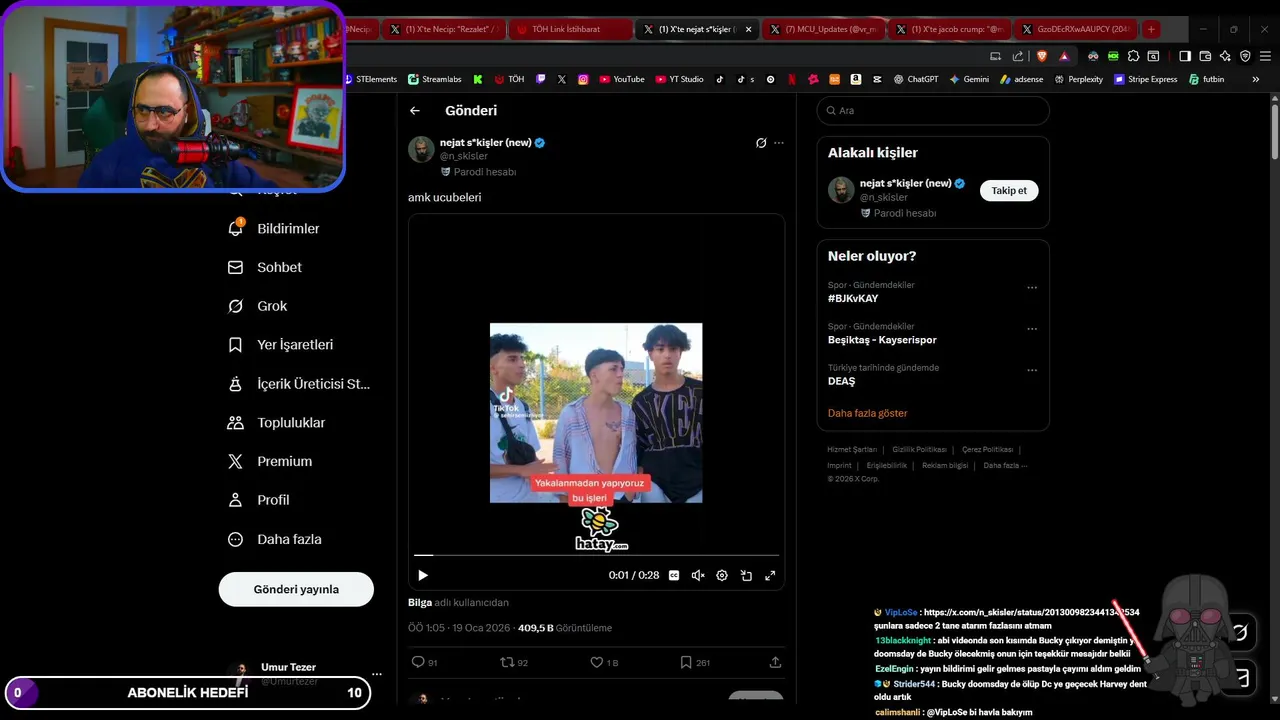Open Premium in the sidebar
This screenshot has height=720, width=1280.
(x=270, y=461)
